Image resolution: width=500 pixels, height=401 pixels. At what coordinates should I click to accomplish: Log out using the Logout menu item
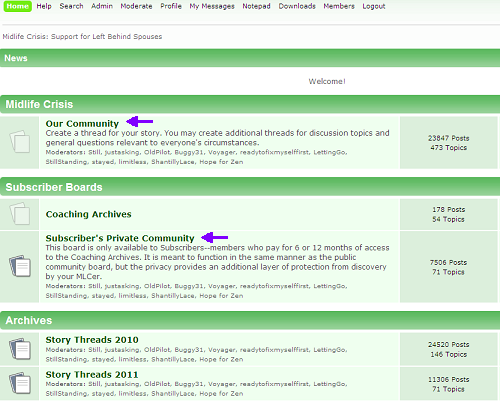coord(374,6)
